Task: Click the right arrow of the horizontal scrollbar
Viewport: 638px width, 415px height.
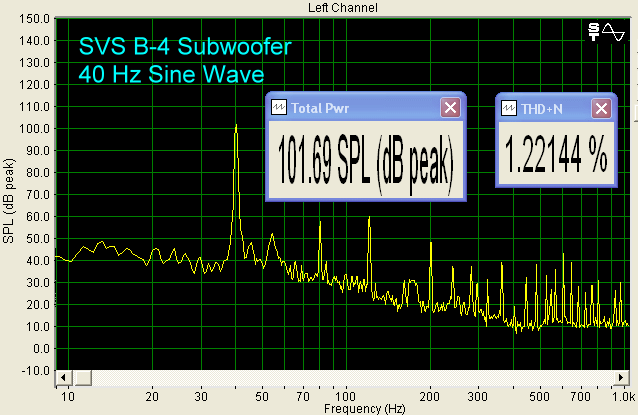Action: (x=621, y=378)
